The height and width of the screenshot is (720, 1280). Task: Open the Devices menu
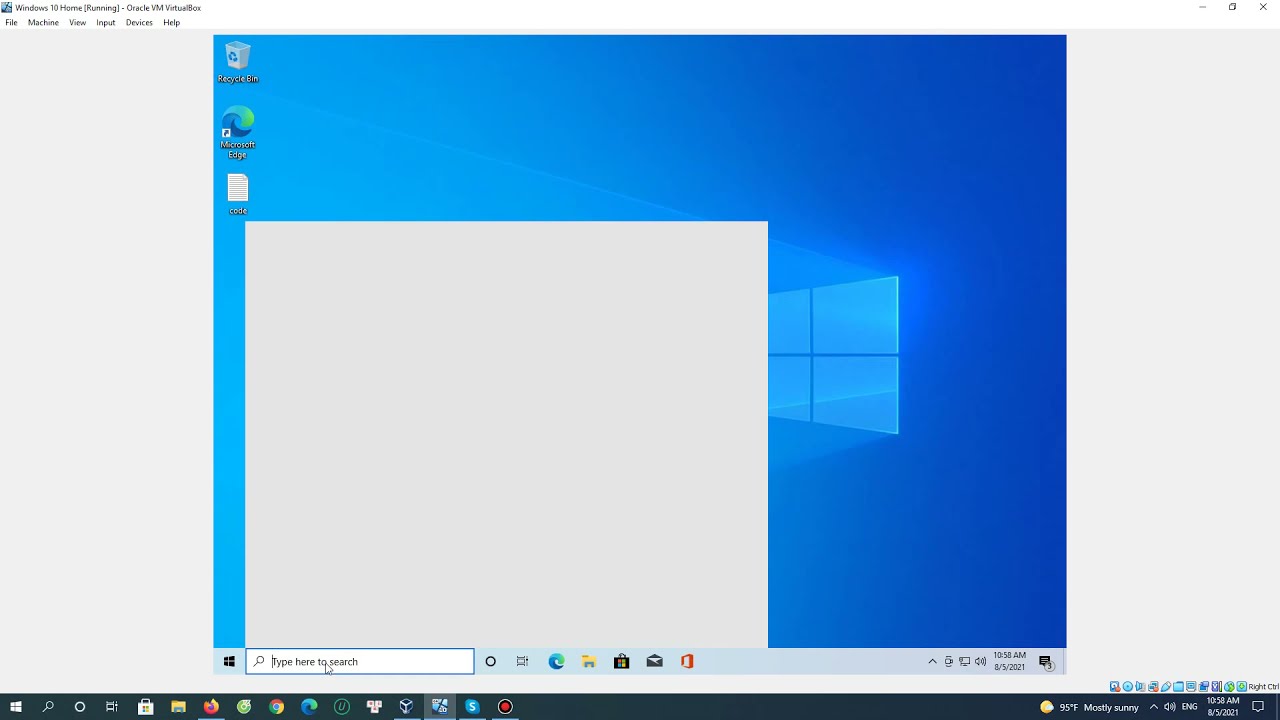click(139, 22)
